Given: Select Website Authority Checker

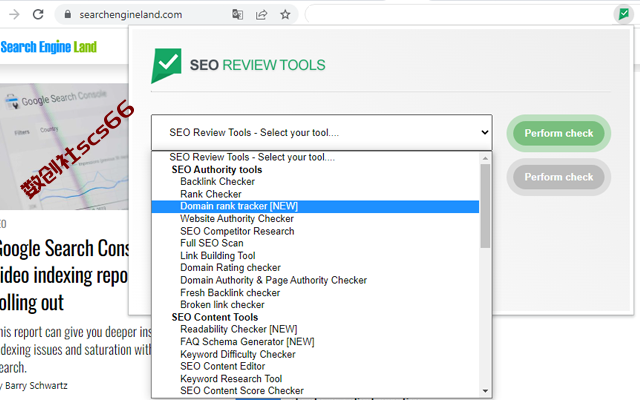Looking at the screenshot, I should pyautogui.click(x=315, y=219).
